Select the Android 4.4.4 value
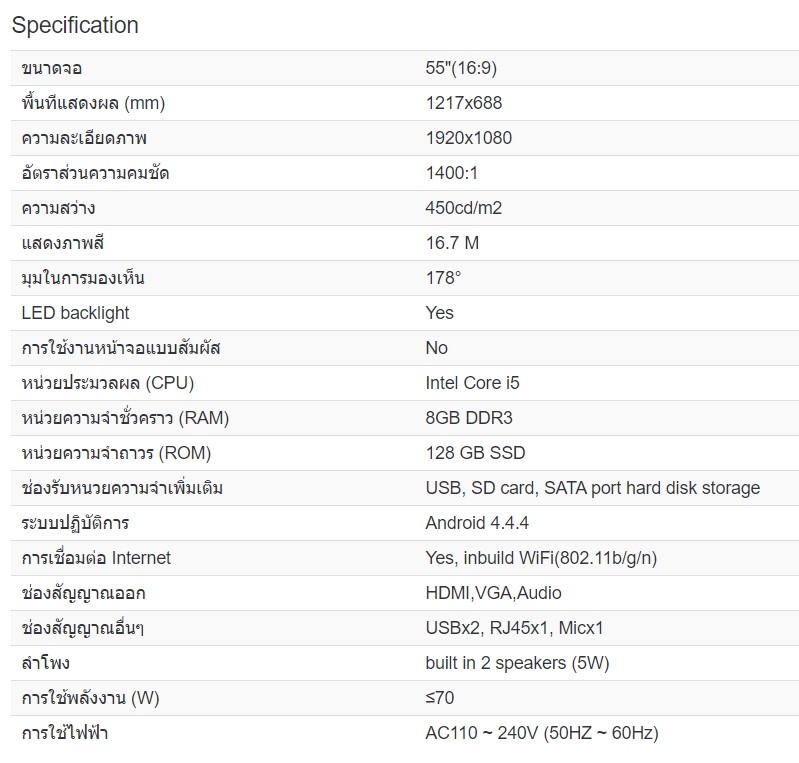This screenshot has width=799, height=763. pos(477,523)
